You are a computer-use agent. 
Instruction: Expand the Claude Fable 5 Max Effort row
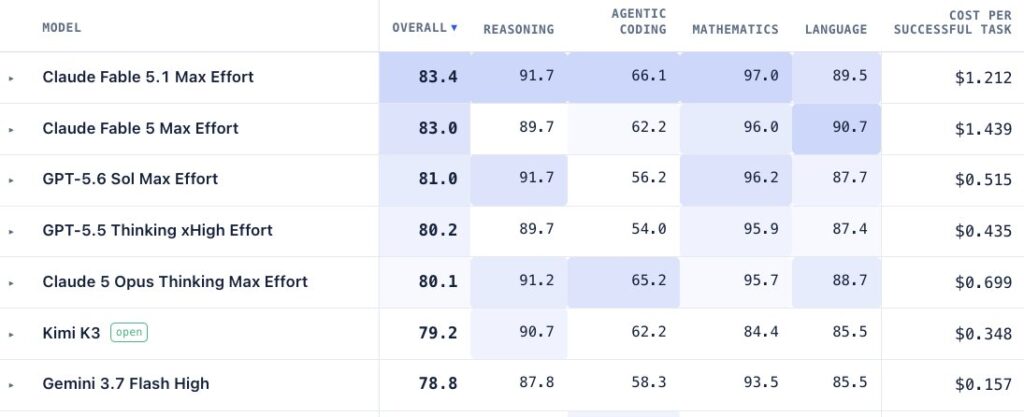coord(10,129)
